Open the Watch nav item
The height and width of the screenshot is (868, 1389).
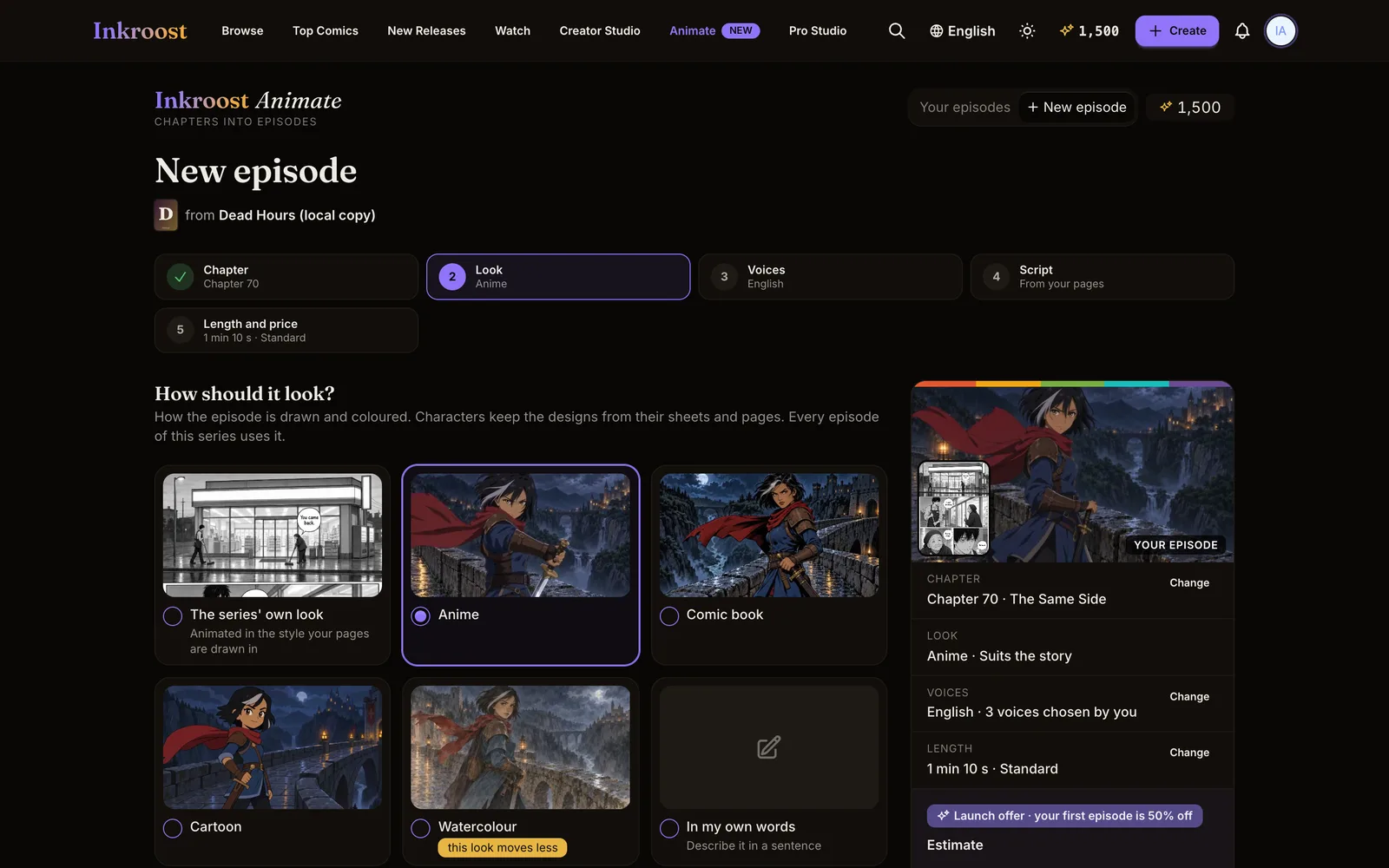(x=512, y=30)
